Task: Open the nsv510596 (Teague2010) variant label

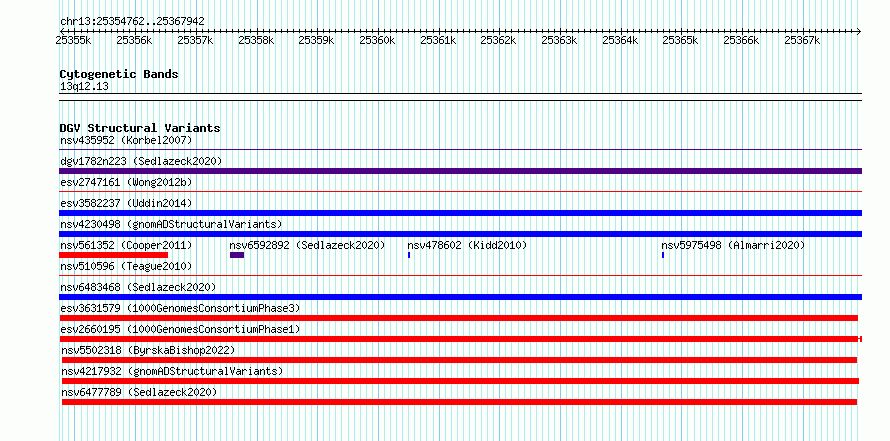Action: click(x=126, y=266)
